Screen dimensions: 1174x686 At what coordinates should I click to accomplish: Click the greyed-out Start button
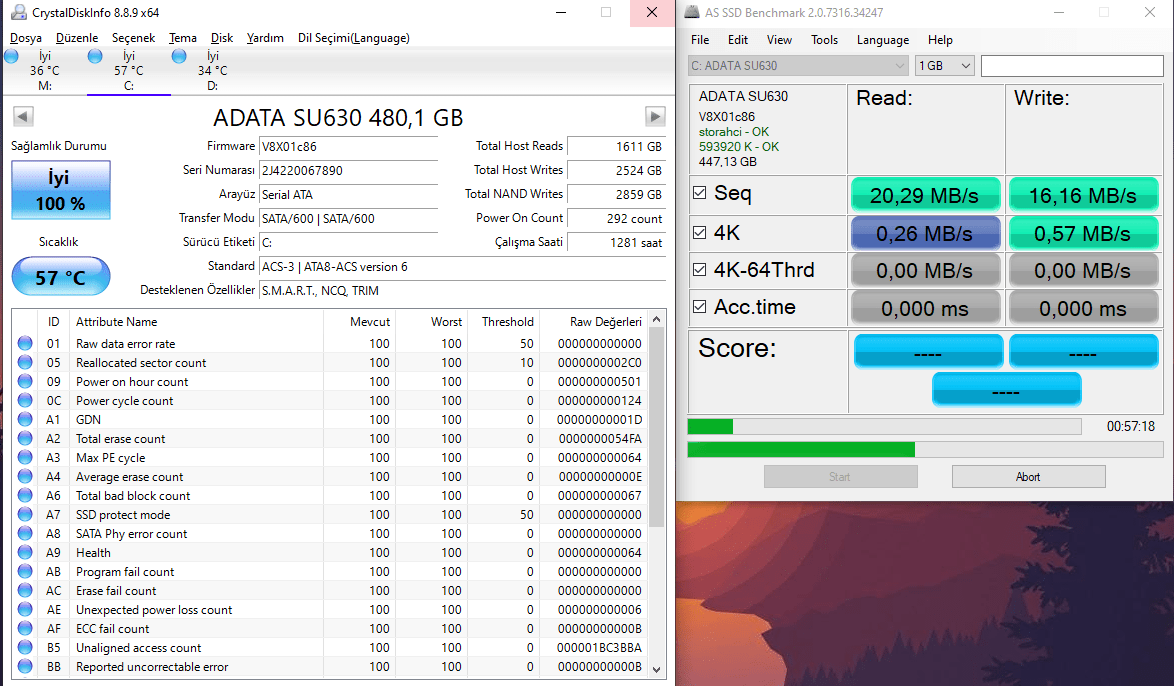[x=840, y=477]
